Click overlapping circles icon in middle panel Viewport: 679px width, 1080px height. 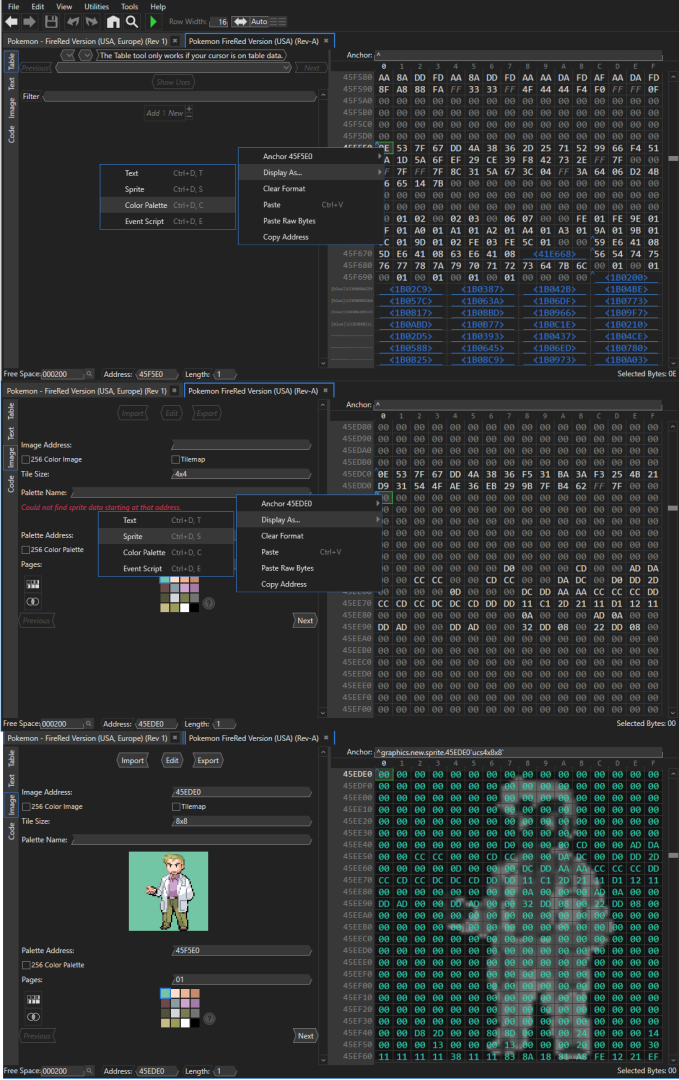[x=32, y=601]
